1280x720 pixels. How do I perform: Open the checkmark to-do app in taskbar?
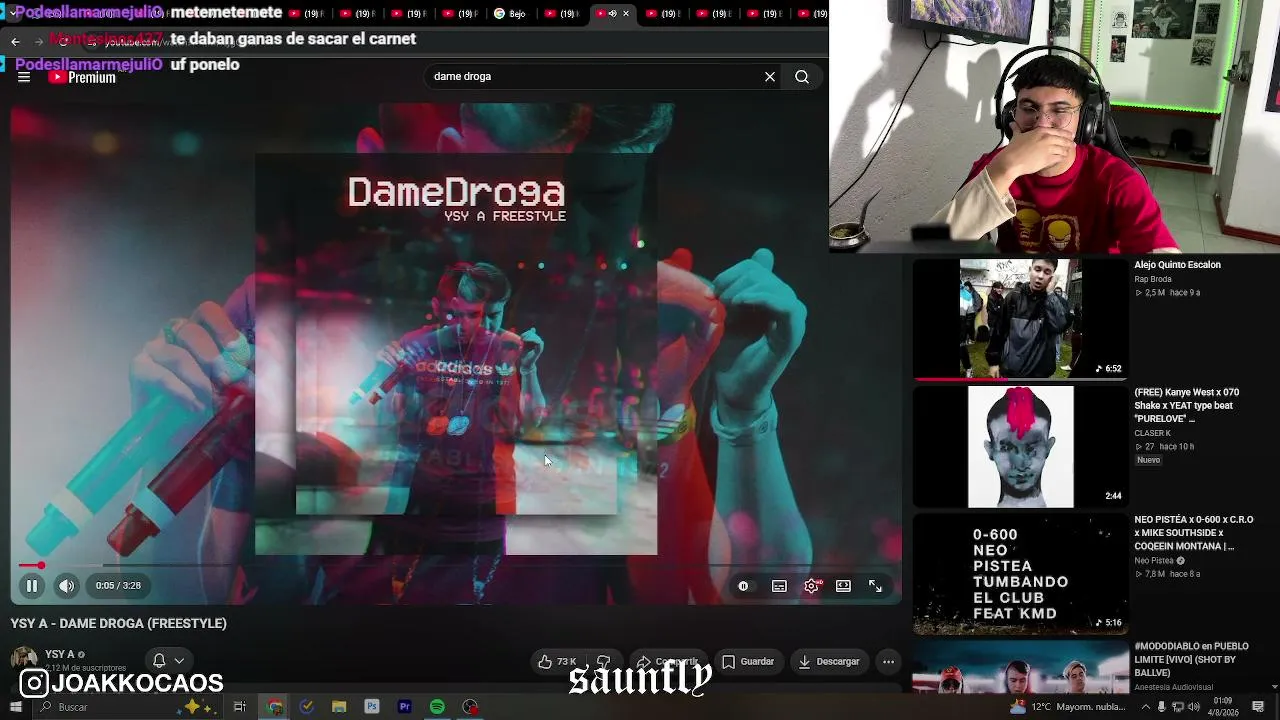307,707
